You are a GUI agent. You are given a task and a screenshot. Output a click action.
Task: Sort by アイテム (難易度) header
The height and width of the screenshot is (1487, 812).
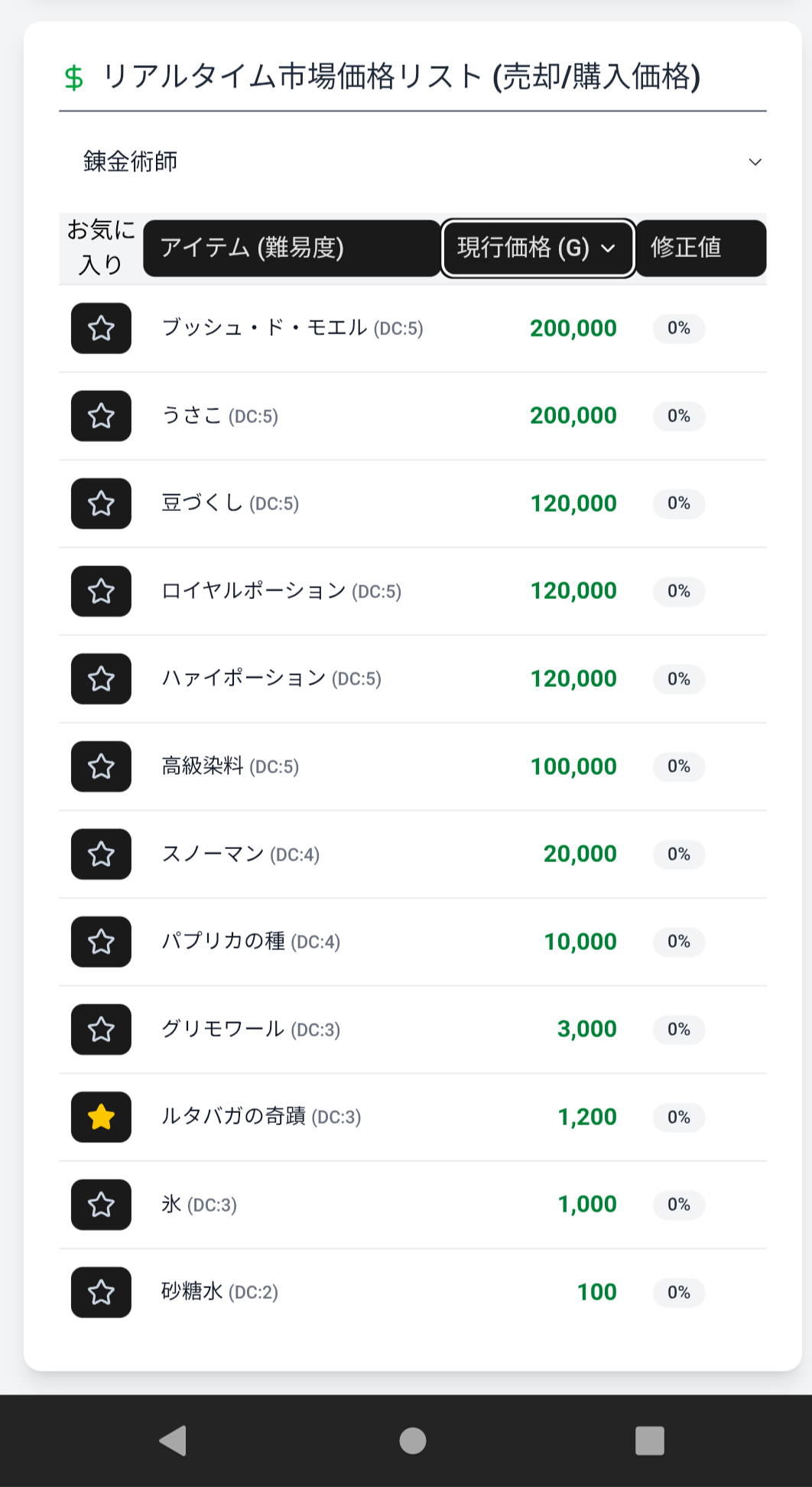291,248
